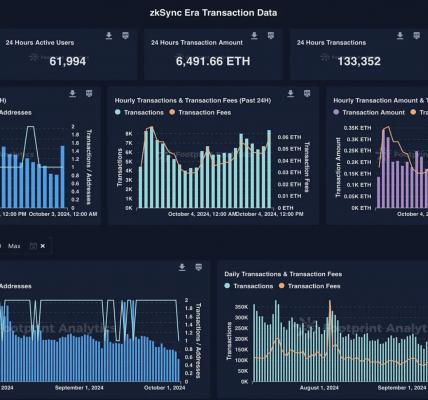Click the dashboard title zkSync Era Transaction Data

click(x=213, y=13)
